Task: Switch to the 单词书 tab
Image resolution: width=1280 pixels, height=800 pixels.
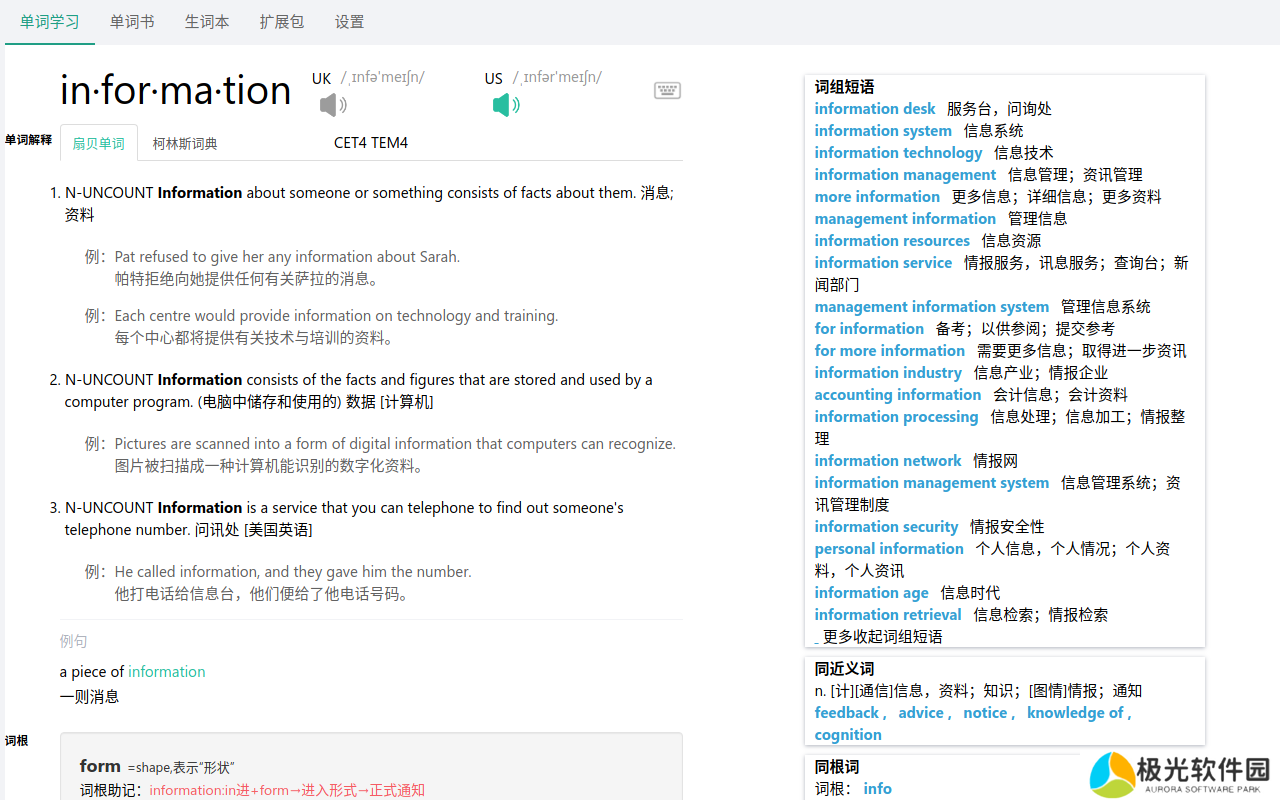Action: click(x=132, y=22)
